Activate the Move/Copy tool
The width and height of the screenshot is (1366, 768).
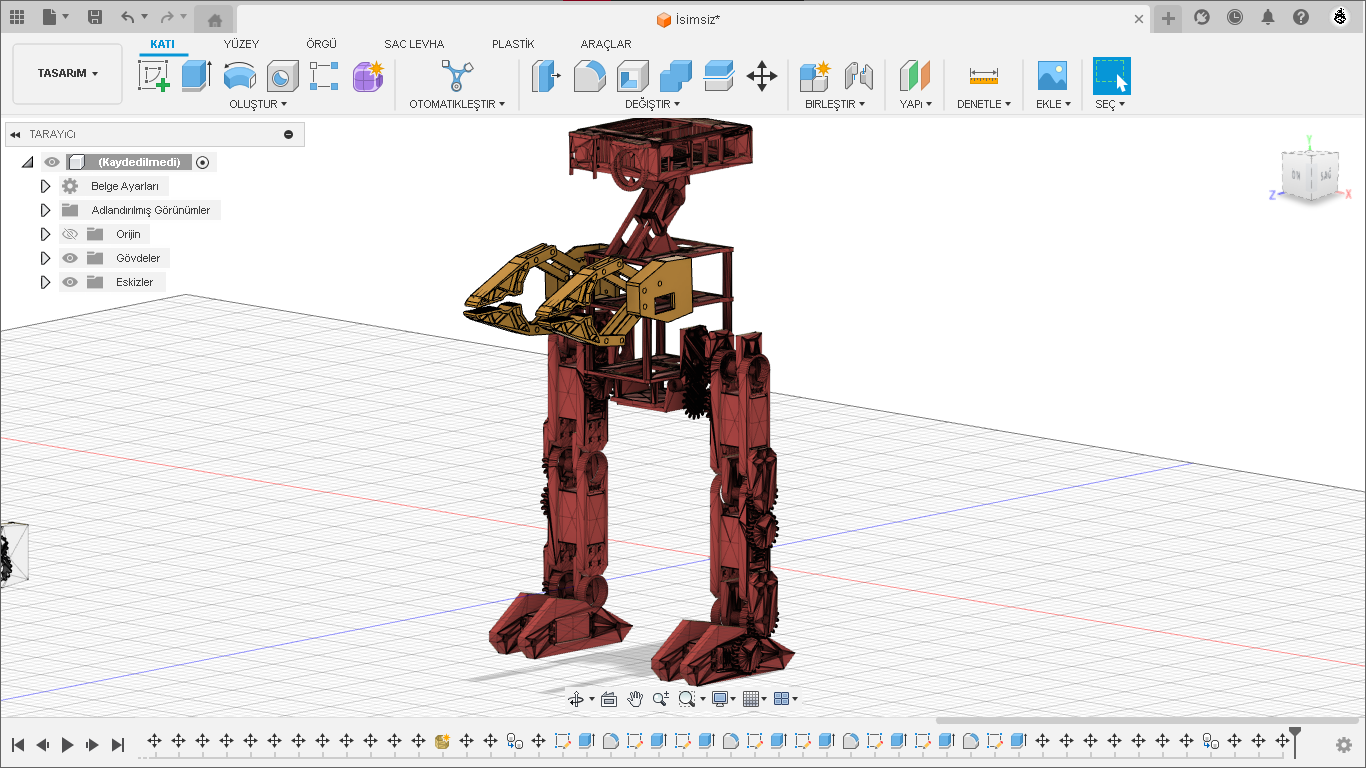pos(762,76)
